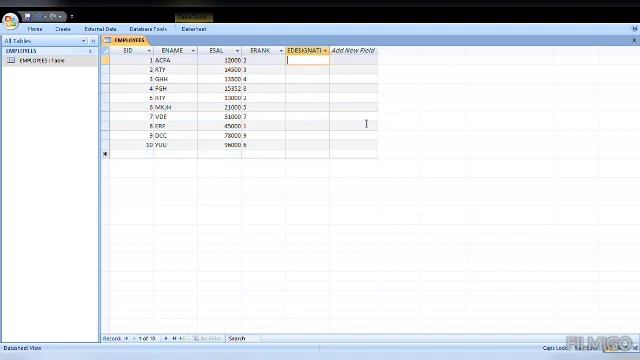Go to last record using navigation bar

tap(174, 338)
